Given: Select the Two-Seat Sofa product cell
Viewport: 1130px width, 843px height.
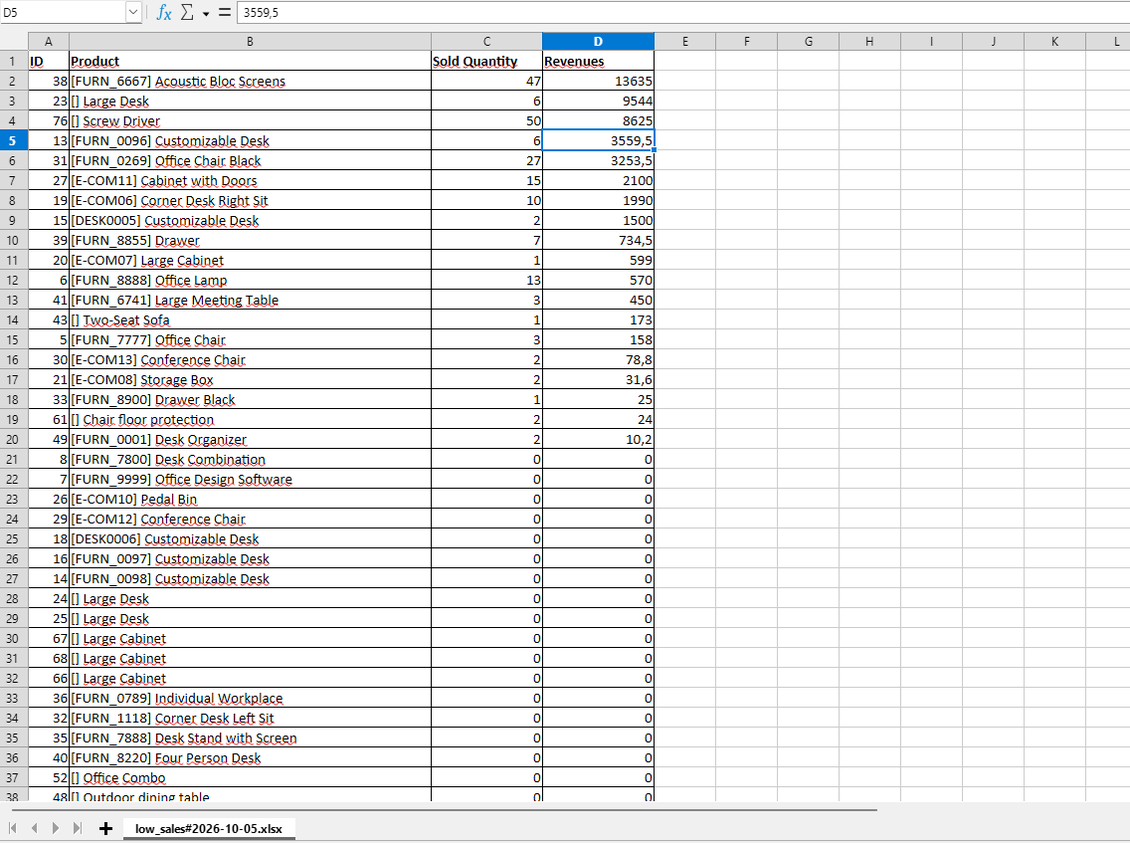Looking at the screenshot, I should tap(250, 320).
